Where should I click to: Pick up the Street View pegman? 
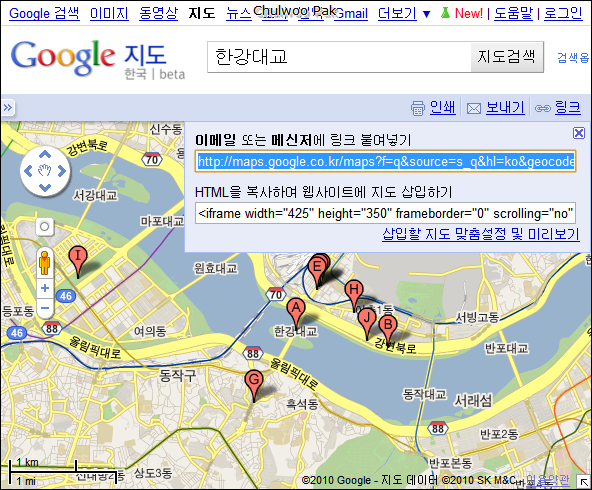pos(45,263)
